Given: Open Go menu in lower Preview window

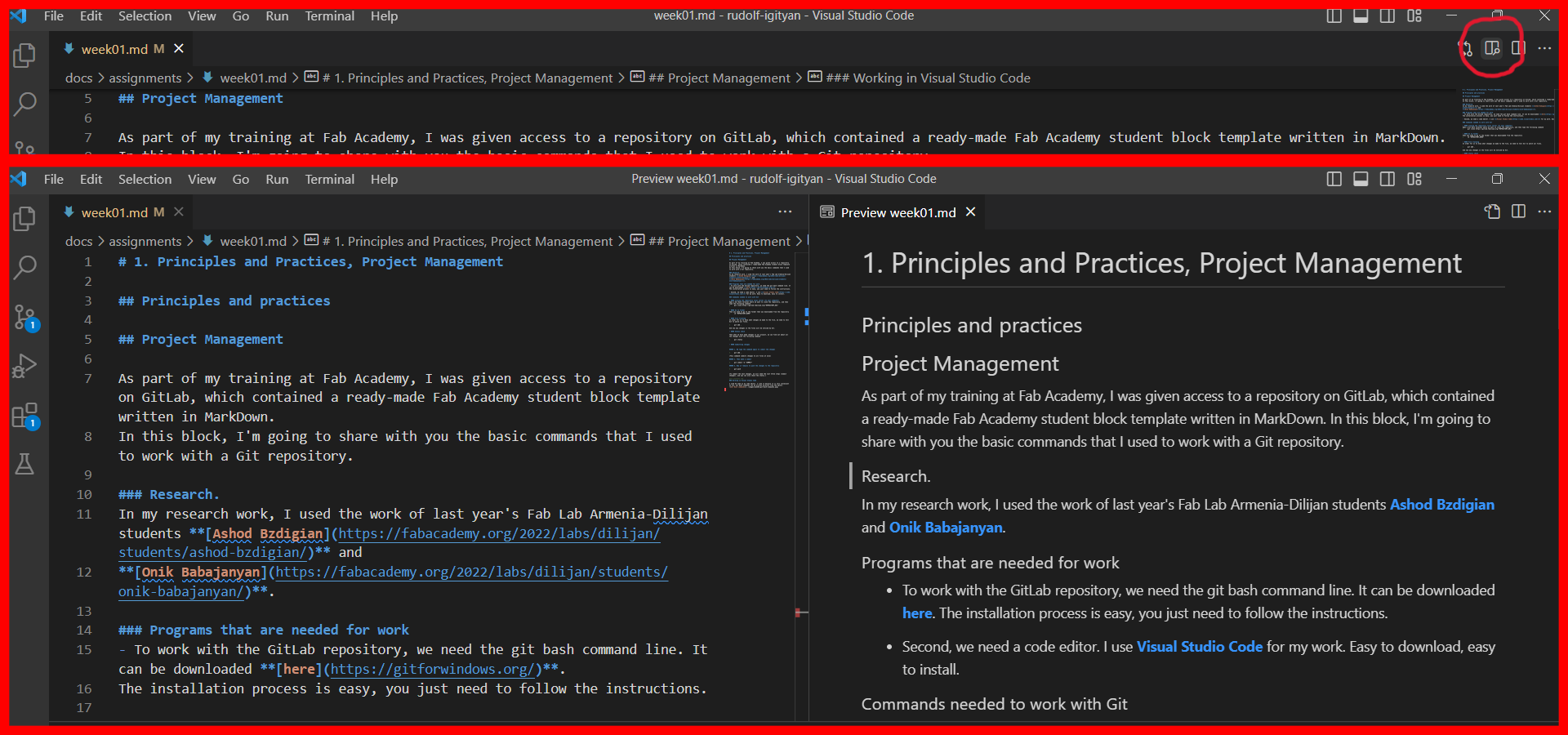Looking at the screenshot, I should (240, 179).
